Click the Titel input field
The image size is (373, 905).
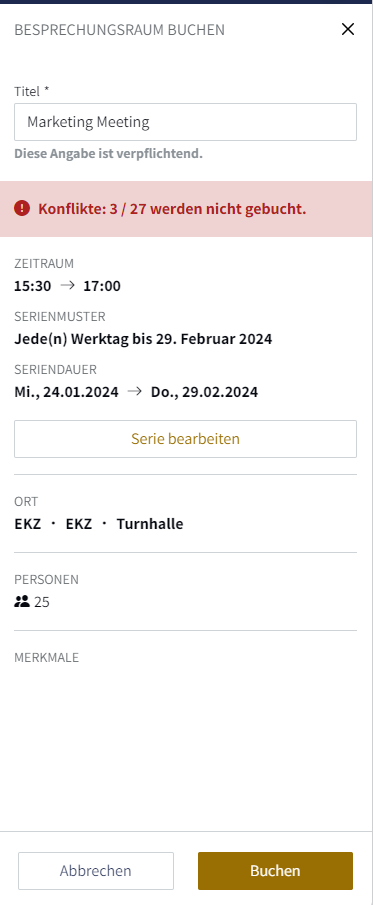point(185,122)
